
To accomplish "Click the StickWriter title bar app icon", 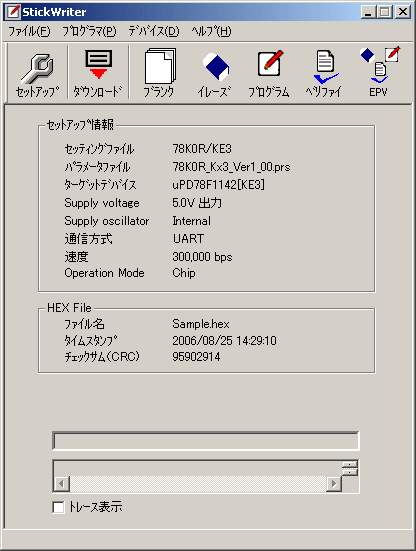I will coord(13,12).
